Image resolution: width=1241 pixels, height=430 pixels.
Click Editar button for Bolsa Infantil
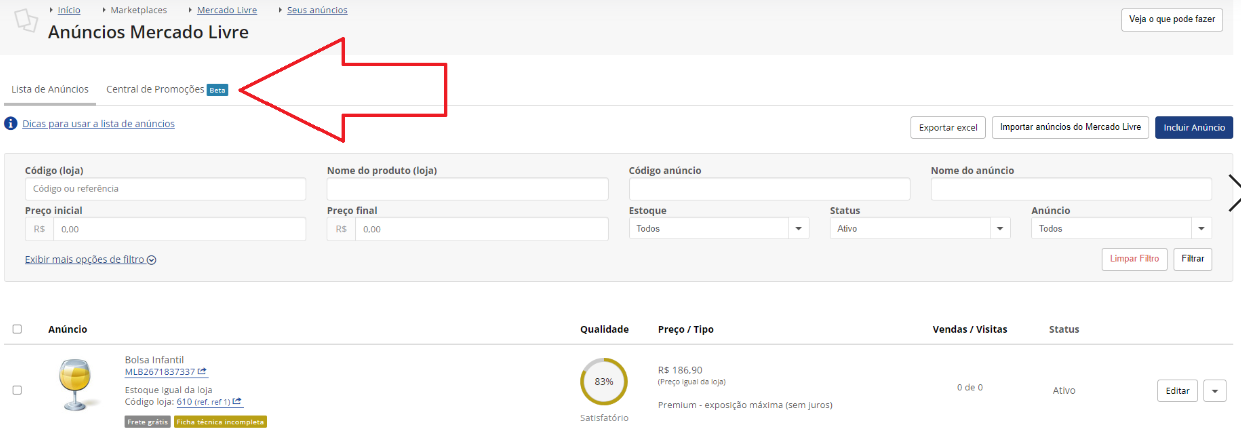1177,391
